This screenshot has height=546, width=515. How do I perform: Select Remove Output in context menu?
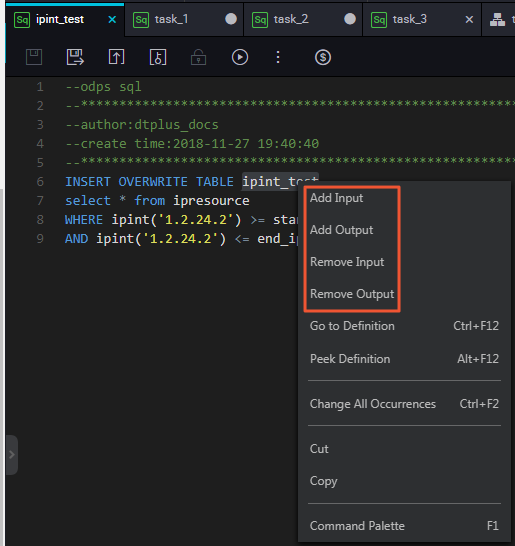click(352, 294)
